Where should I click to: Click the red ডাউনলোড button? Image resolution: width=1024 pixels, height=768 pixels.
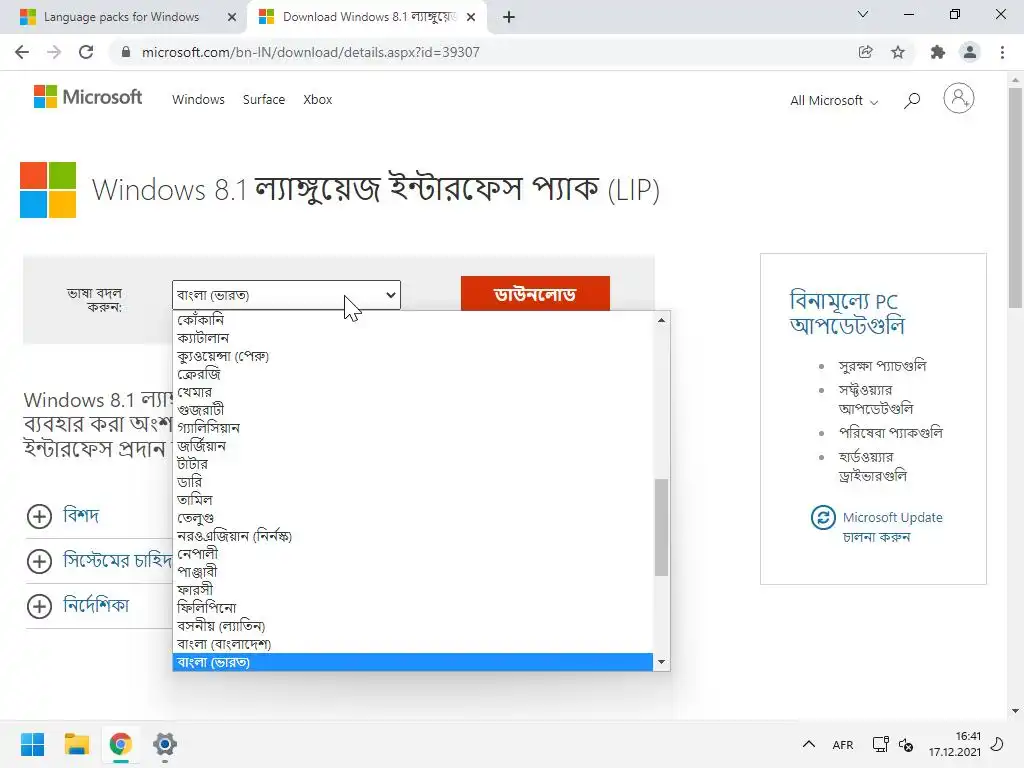(x=535, y=295)
